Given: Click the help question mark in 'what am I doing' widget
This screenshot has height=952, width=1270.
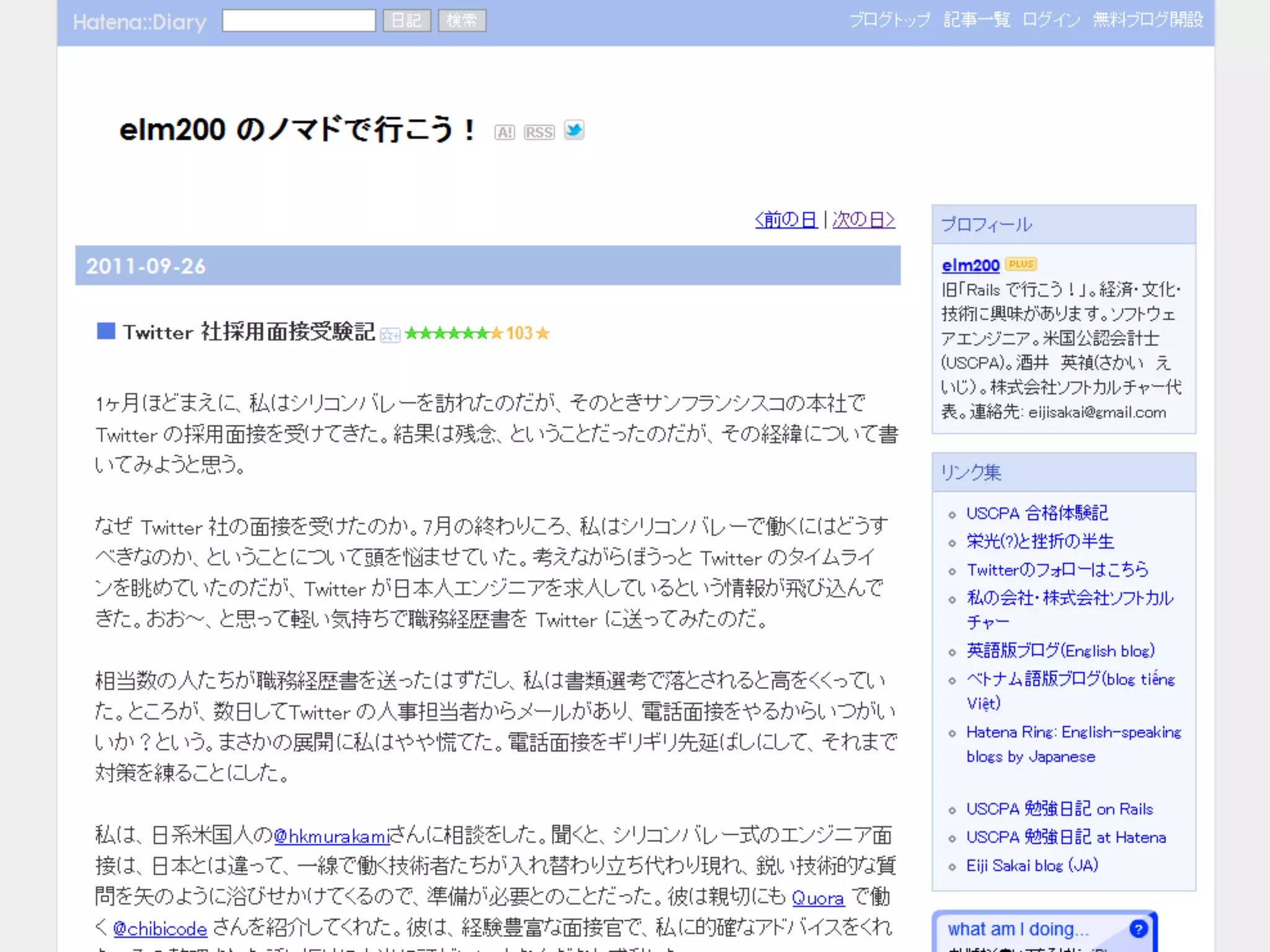Looking at the screenshot, I should pos(1138,928).
